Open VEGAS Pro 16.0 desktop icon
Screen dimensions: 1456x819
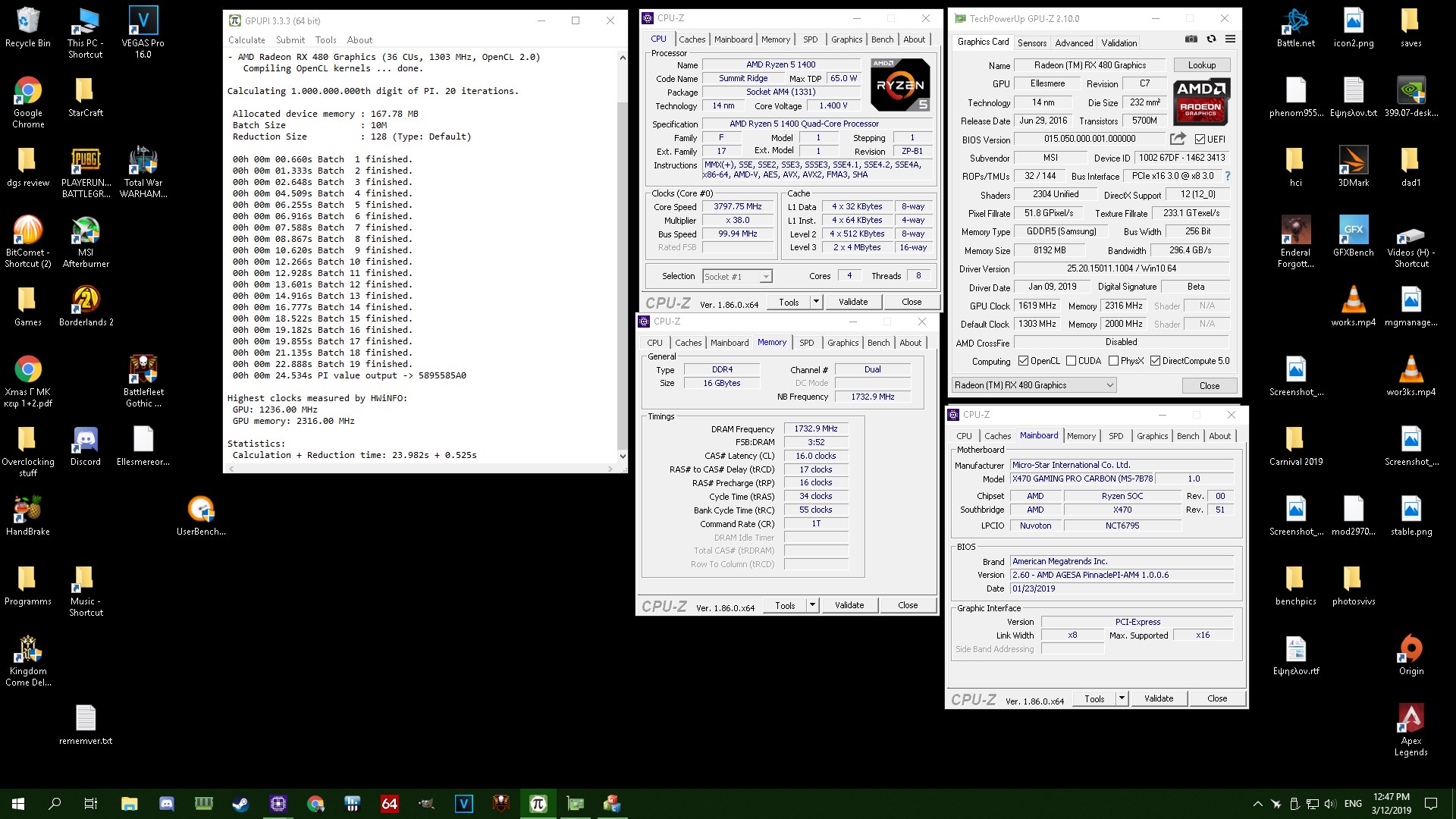[143, 33]
